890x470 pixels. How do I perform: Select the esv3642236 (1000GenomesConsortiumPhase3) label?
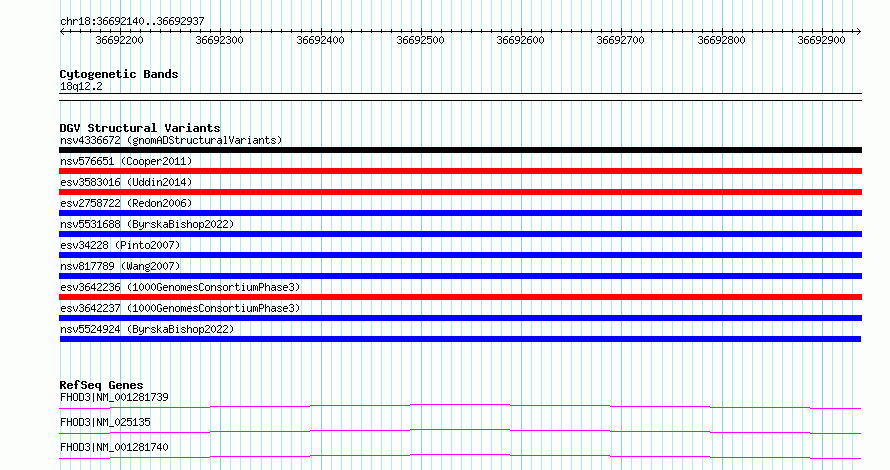click(x=180, y=287)
